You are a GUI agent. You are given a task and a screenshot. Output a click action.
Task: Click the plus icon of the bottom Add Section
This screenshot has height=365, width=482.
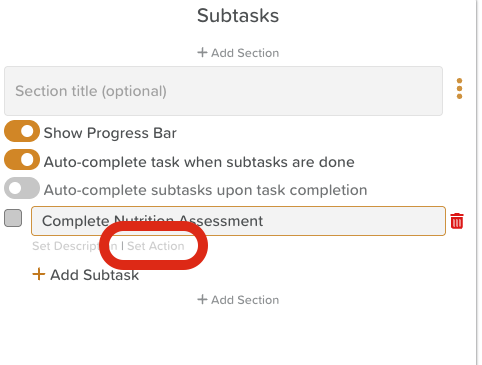(x=202, y=299)
